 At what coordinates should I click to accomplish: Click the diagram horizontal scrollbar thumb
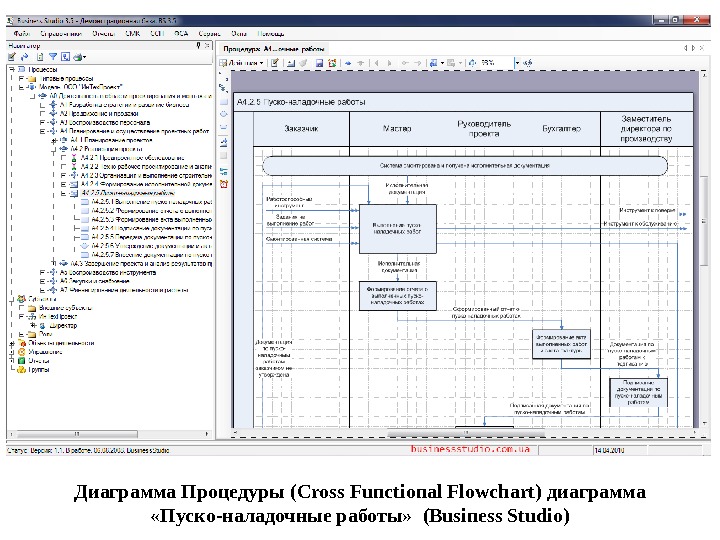point(466,433)
